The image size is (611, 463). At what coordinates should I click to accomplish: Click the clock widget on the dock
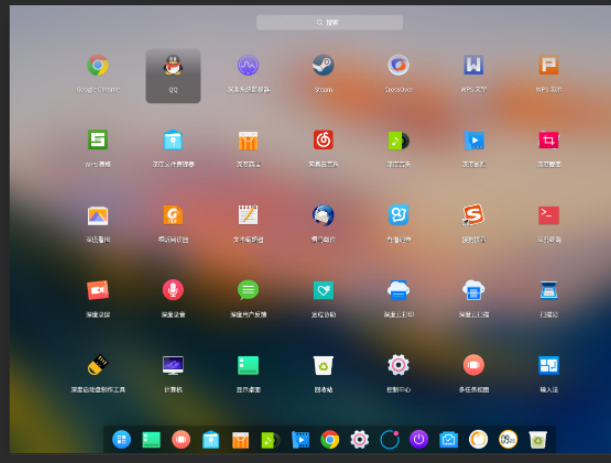pyautogui.click(x=508, y=440)
